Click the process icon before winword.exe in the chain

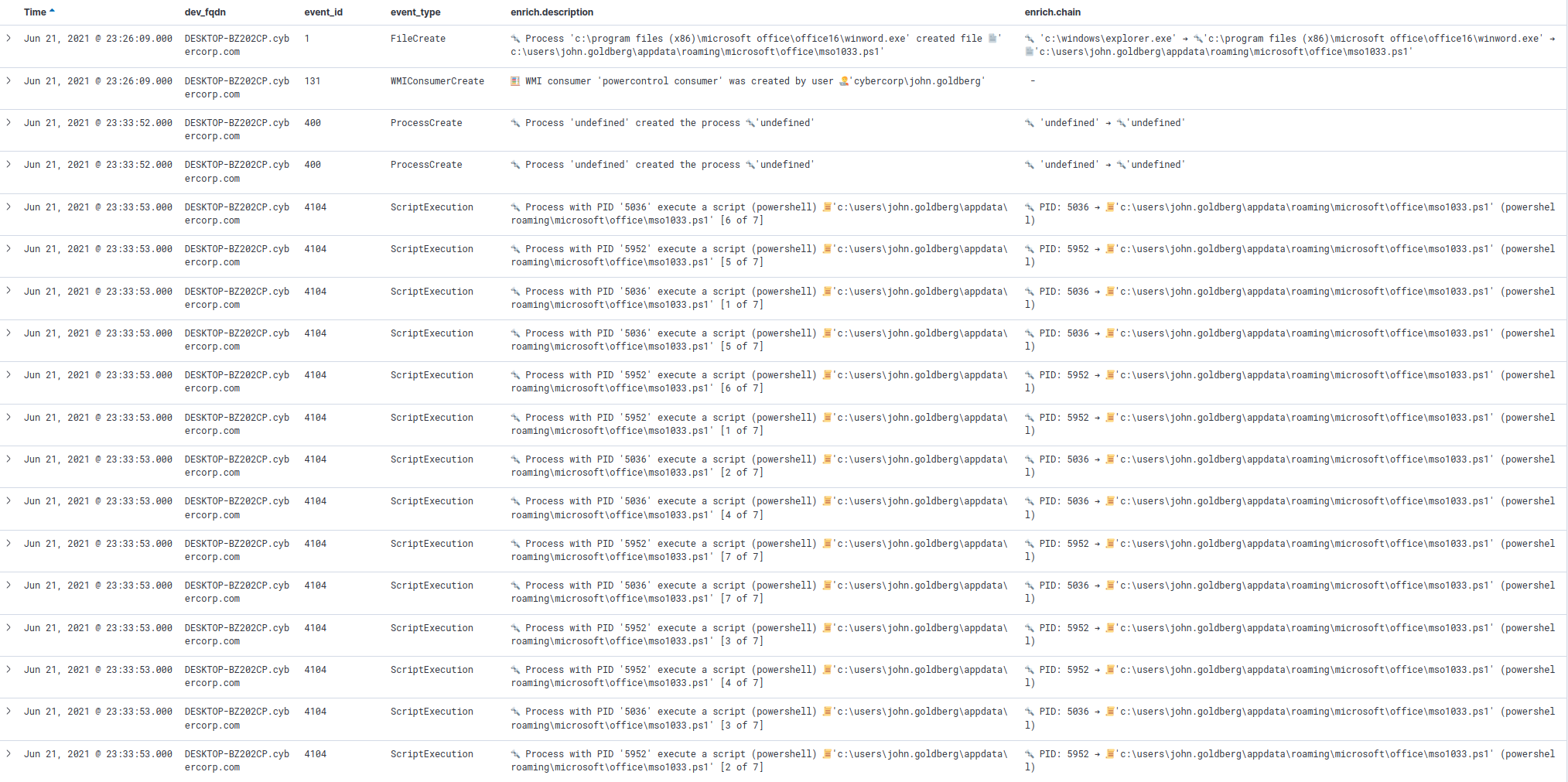coord(1198,39)
